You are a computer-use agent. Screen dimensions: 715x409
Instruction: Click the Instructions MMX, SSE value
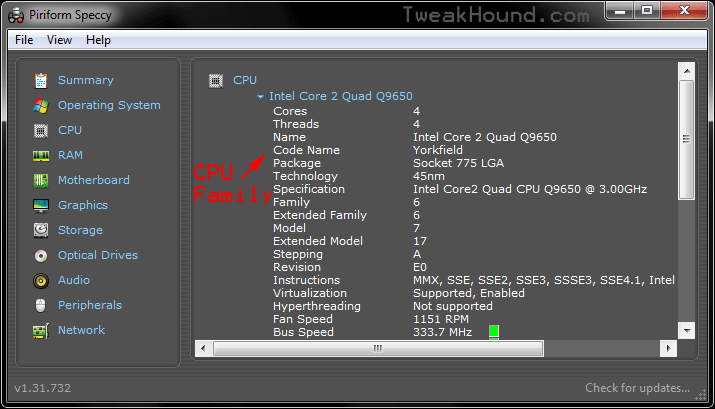coord(544,280)
